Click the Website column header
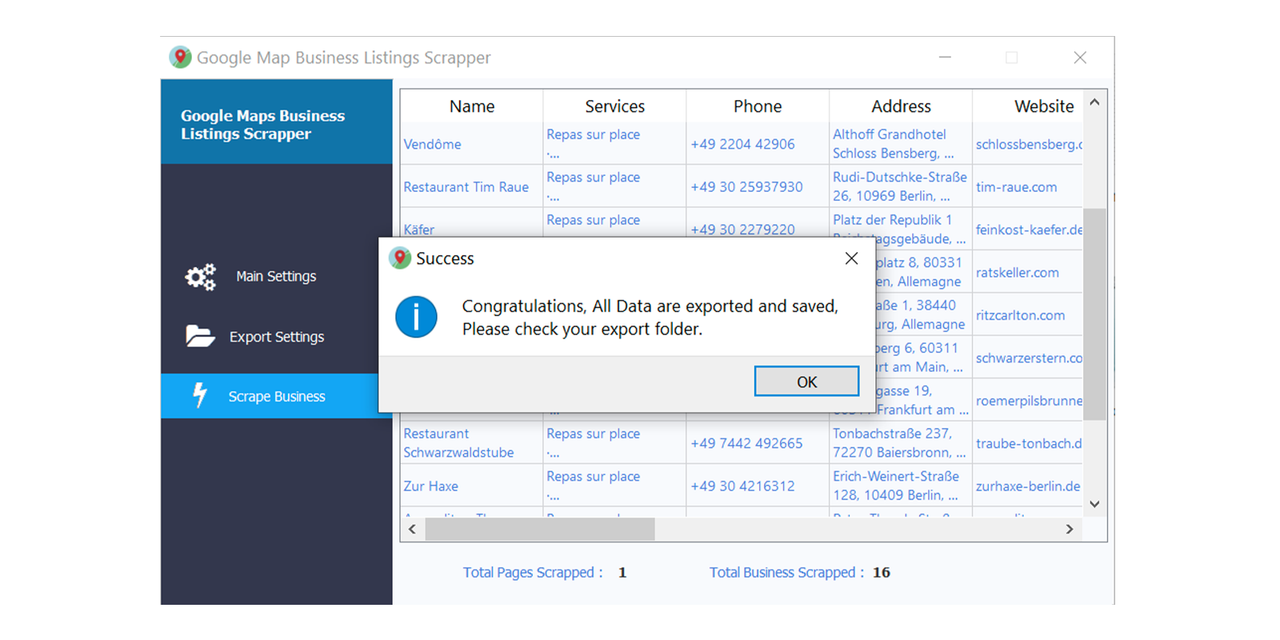Screen dimensions: 1280x640 click(x=1028, y=106)
